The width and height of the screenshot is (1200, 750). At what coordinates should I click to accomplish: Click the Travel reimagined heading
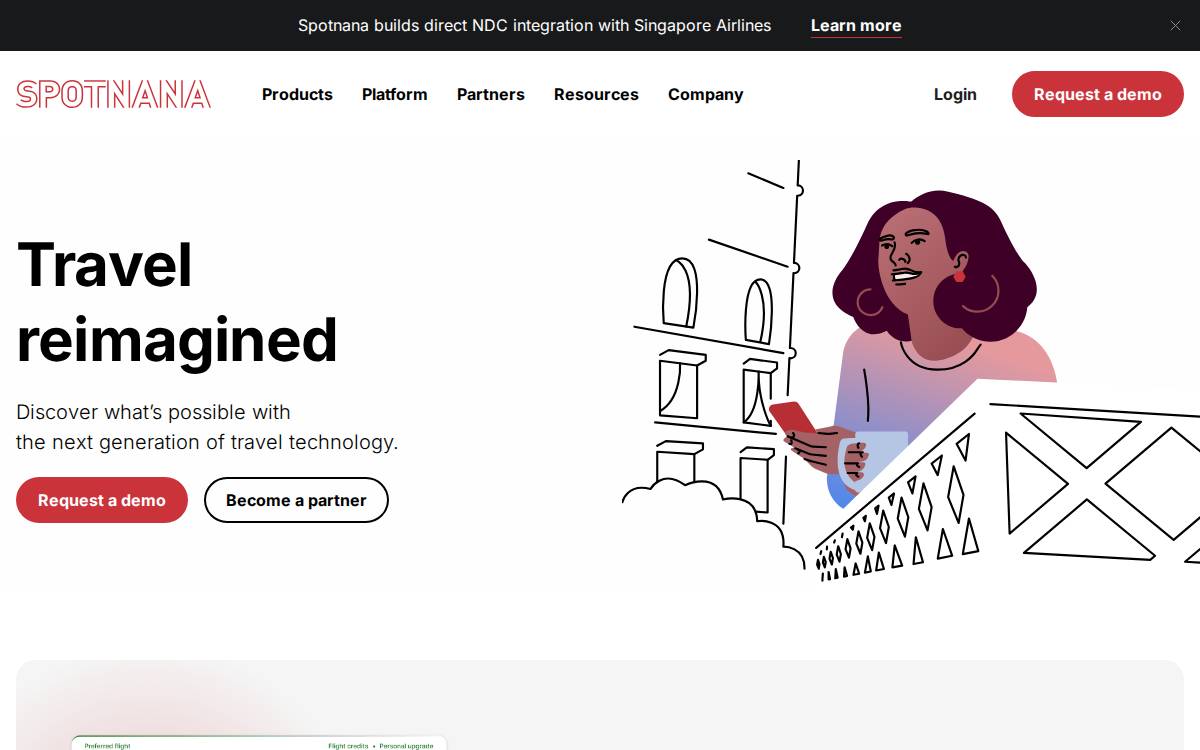coord(177,302)
